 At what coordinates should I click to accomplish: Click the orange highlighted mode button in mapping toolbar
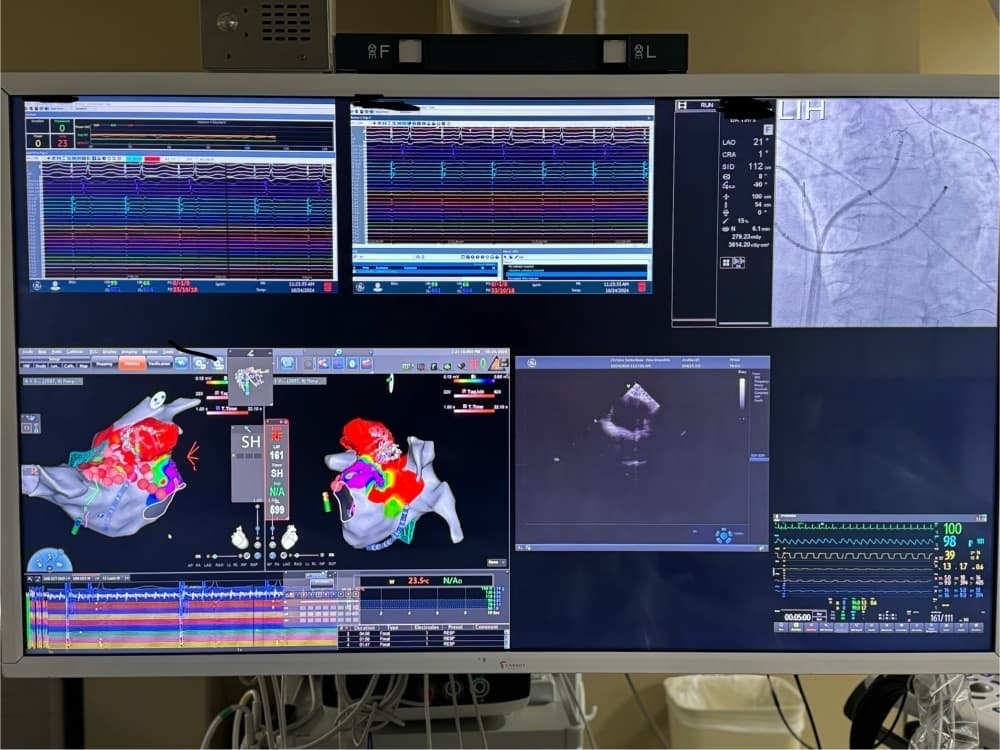pyautogui.click(x=132, y=364)
